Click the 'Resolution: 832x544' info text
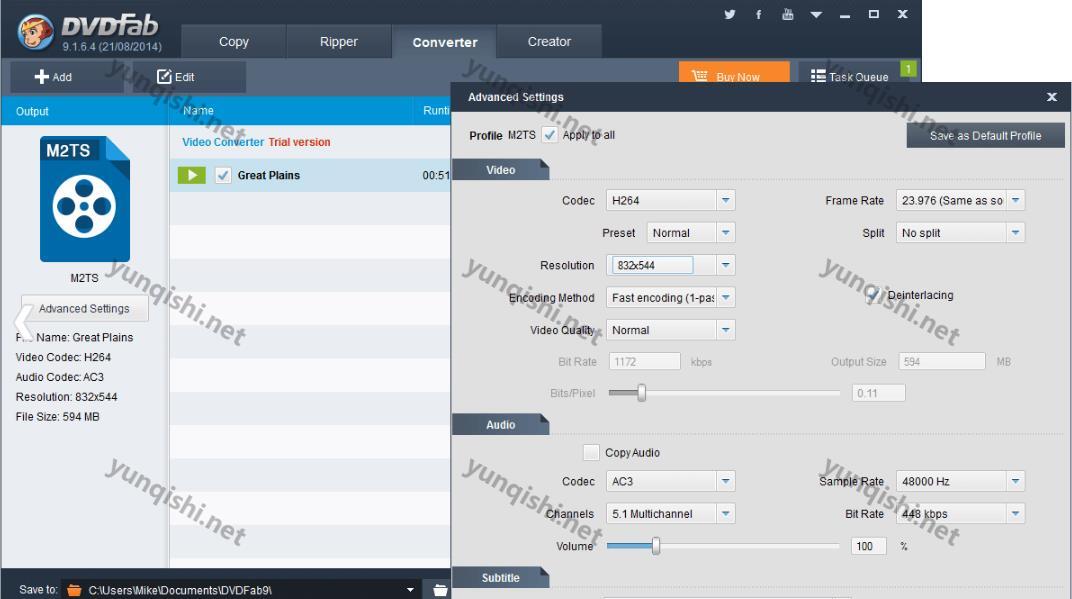Screen dimensions: 1072x599 click(x=66, y=397)
